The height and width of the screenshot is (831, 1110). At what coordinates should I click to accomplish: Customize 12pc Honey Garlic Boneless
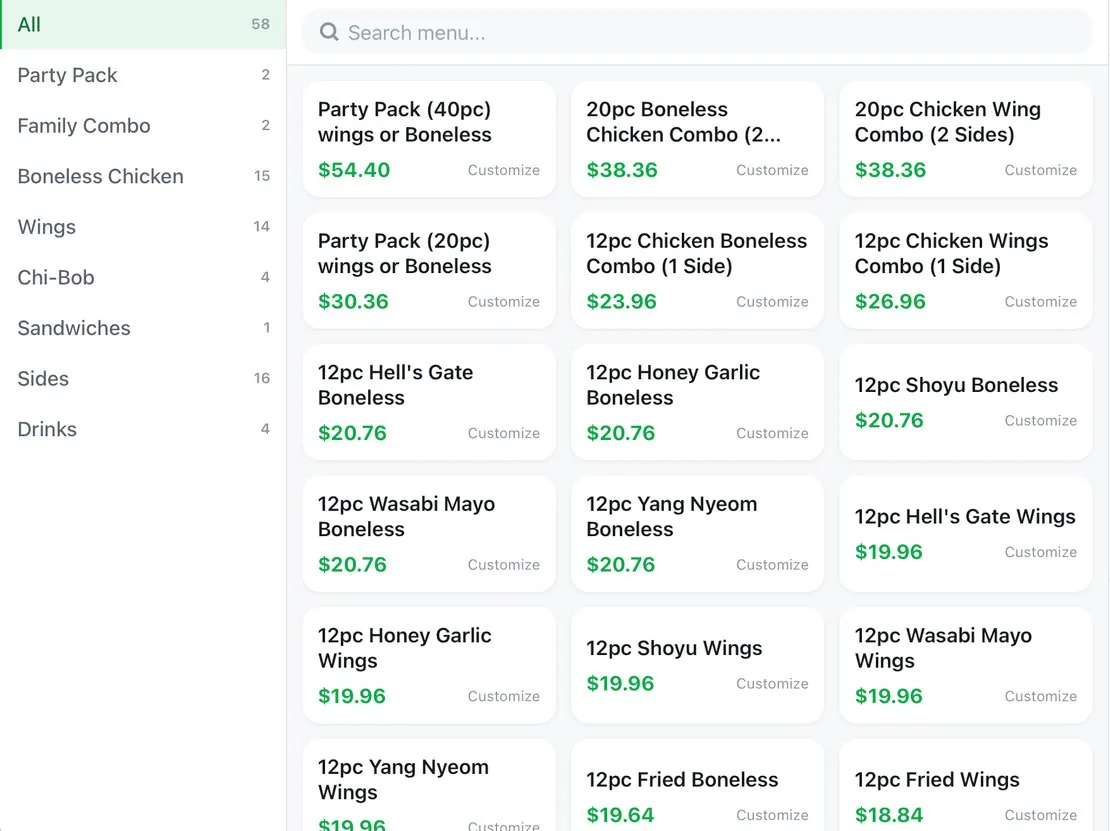point(772,433)
